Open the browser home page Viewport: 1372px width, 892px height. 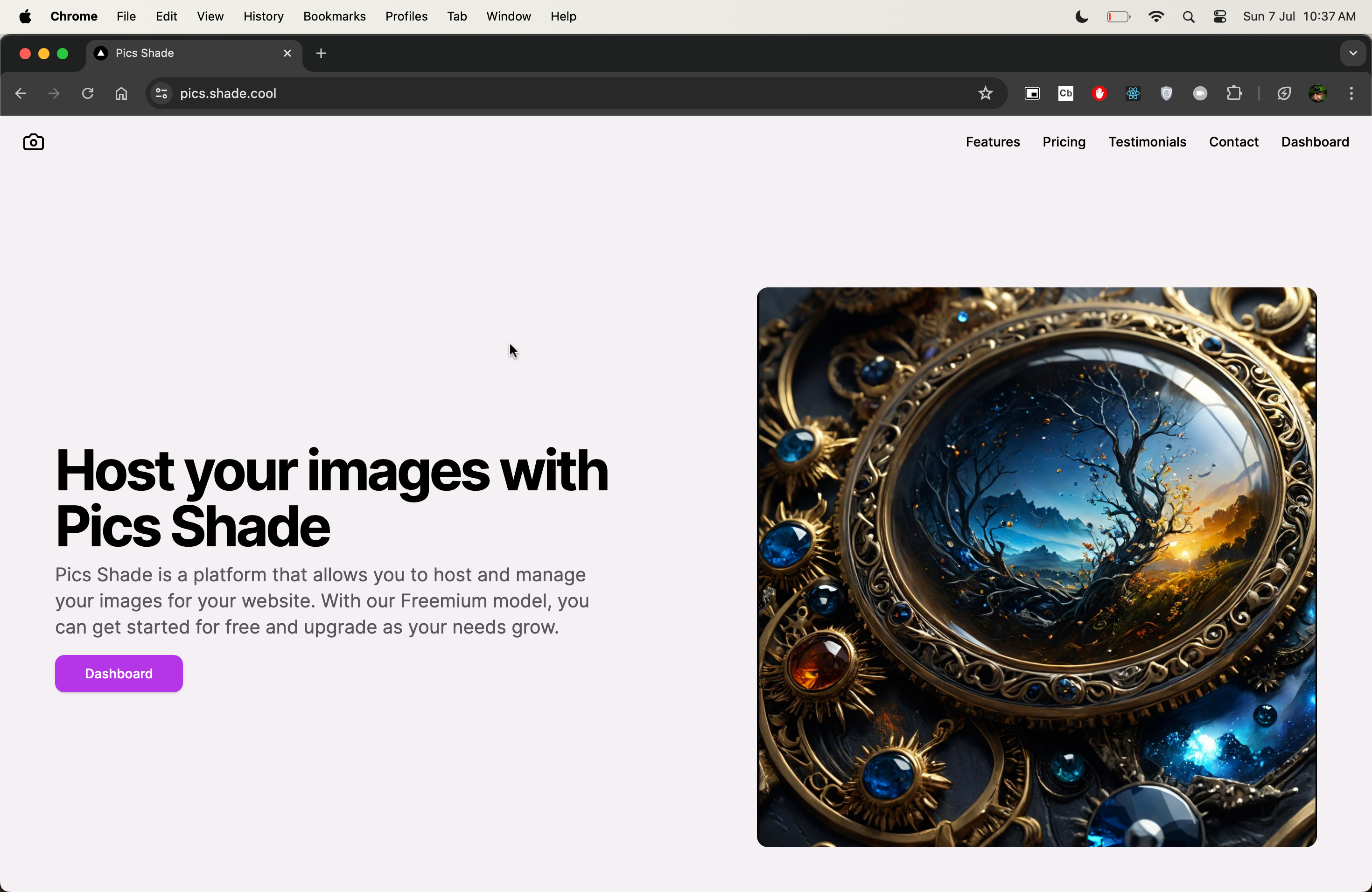121,93
